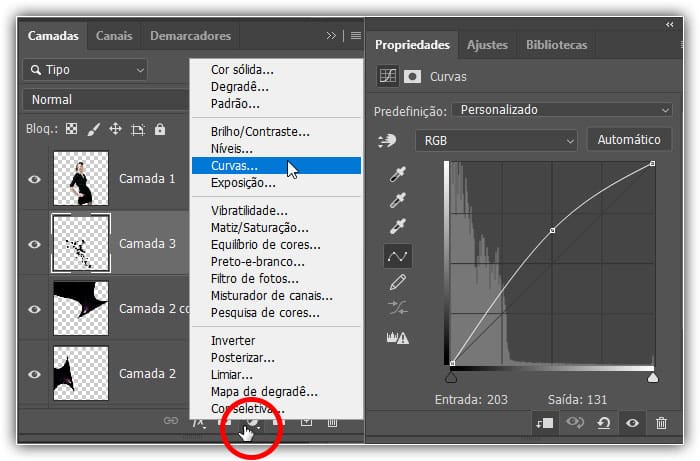
Task: Delete adjustment layer trash icon in Properties
Action: [661, 423]
